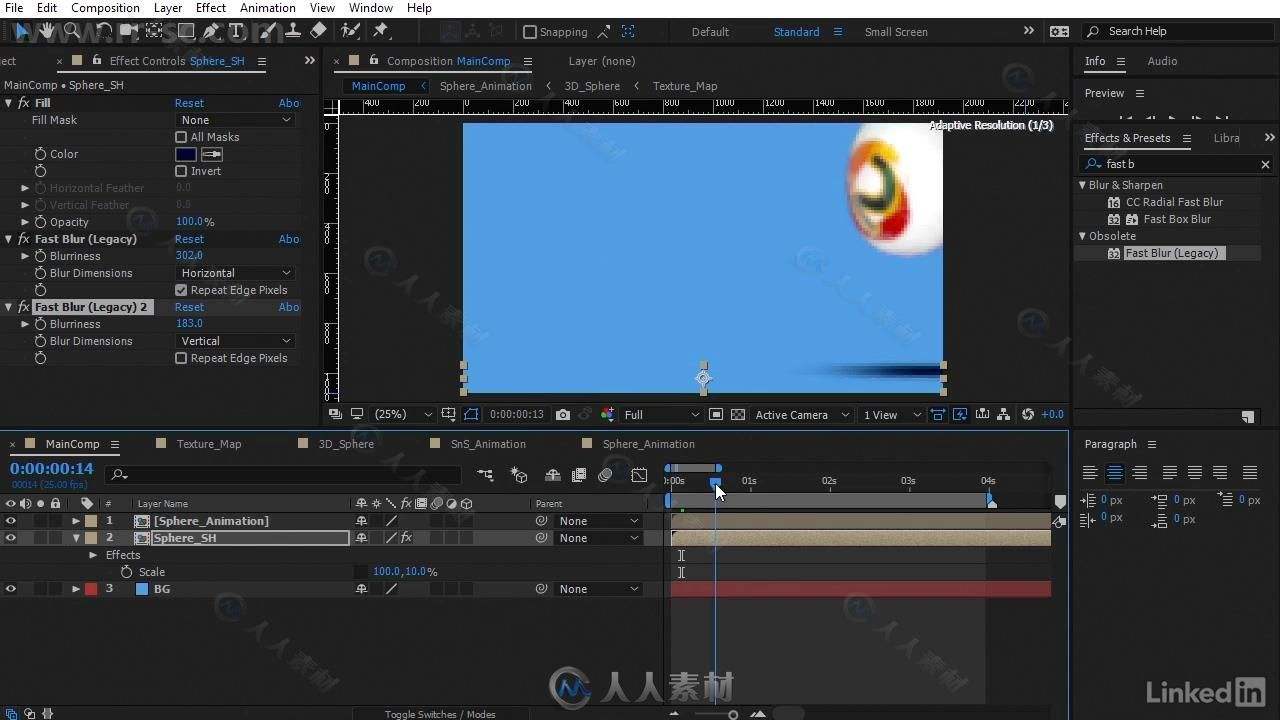The image size is (1280, 720).
Task: Select the Horizontal Type tool
Action: (x=237, y=31)
